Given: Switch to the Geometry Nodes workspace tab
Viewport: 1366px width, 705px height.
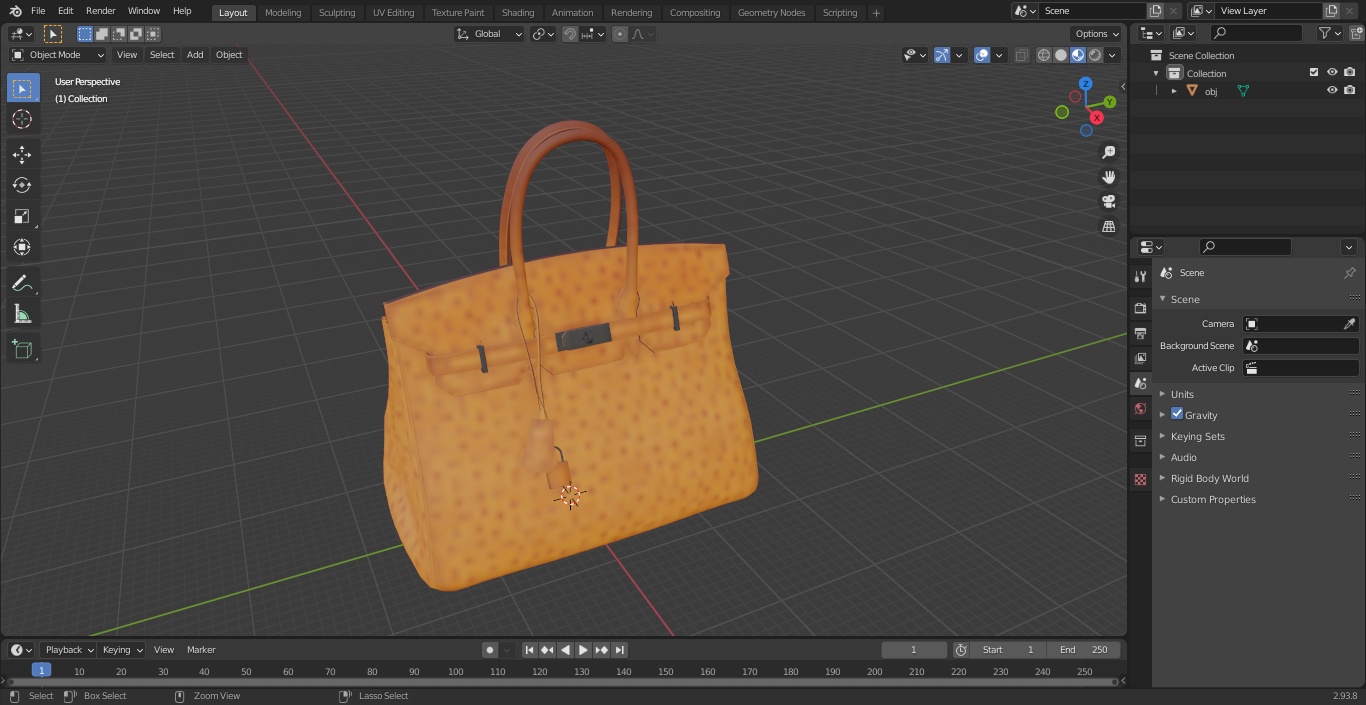Looking at the screenshot, I should click(x=771, y=13).
